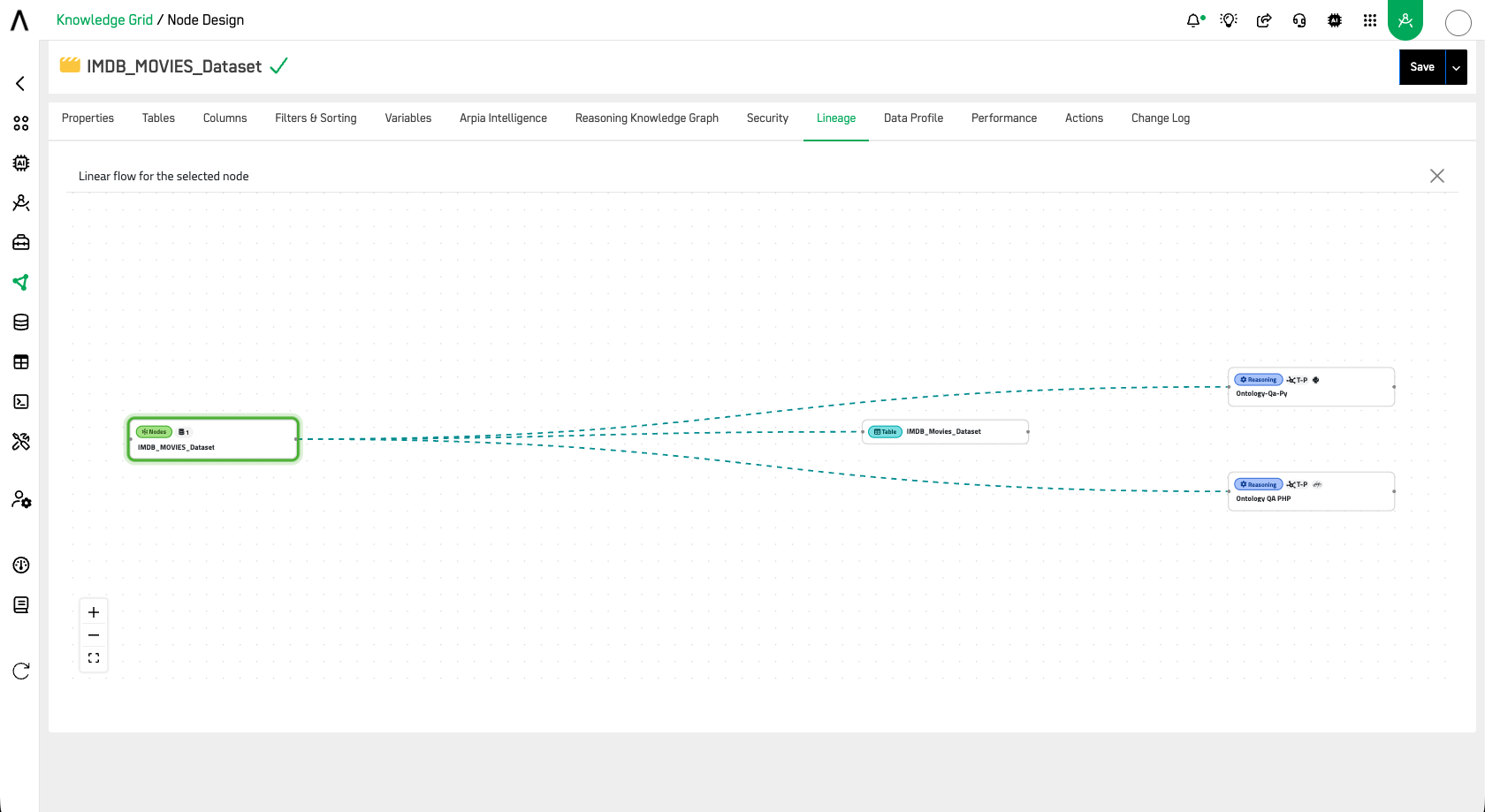Fit lineage graph to view

pyautogui.click(x=94, y=658)
